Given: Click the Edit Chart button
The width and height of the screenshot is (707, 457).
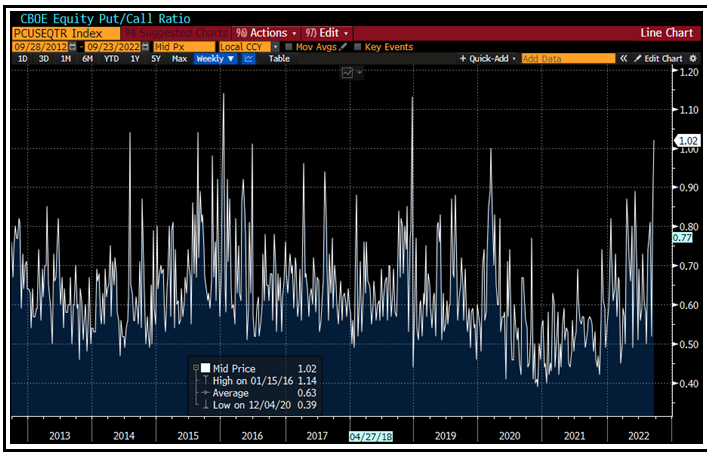Looking at the screenshot, I should 658,59.
